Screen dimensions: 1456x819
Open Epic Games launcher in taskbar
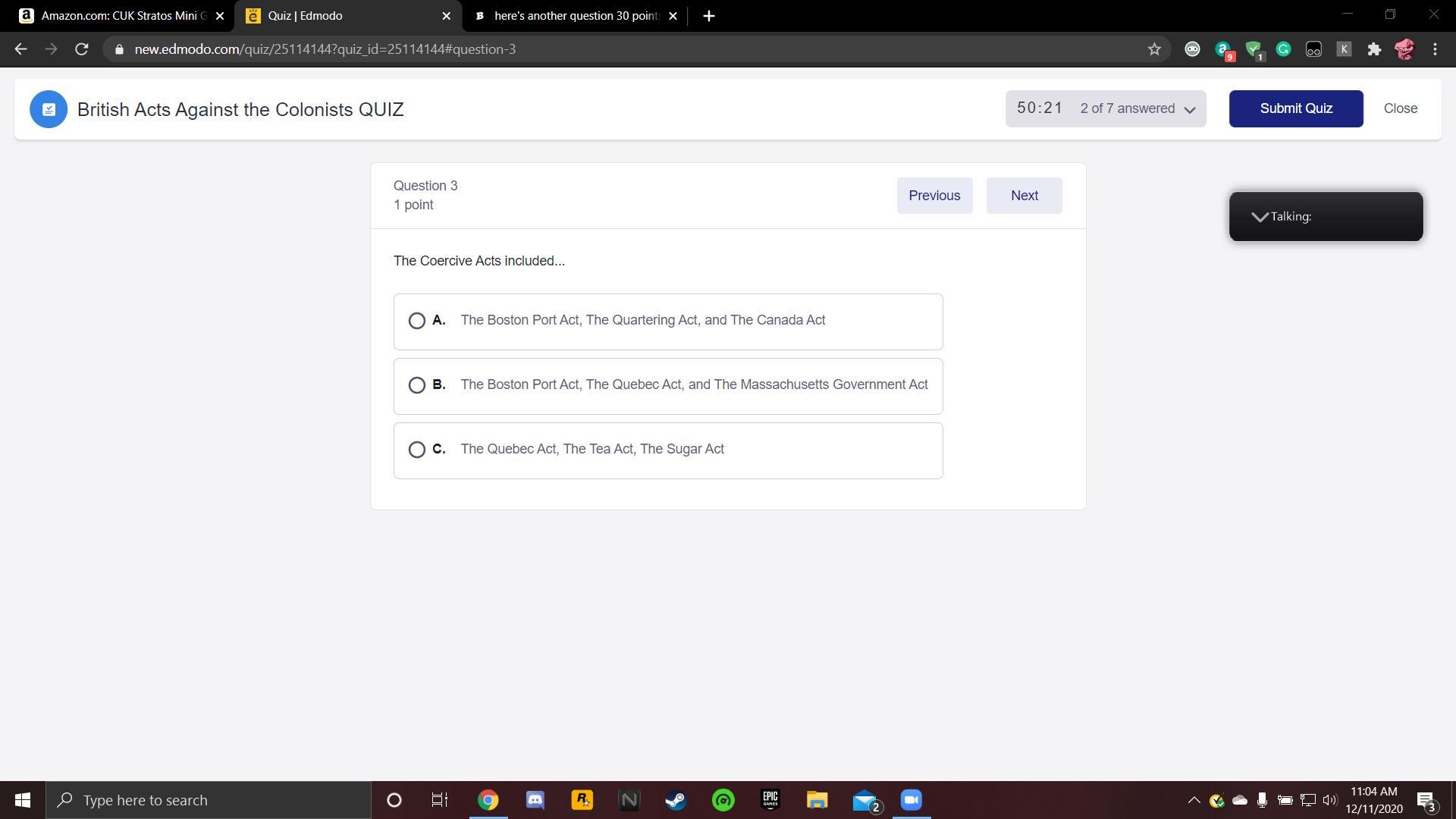pyautogui.click(x=770, y=800)
